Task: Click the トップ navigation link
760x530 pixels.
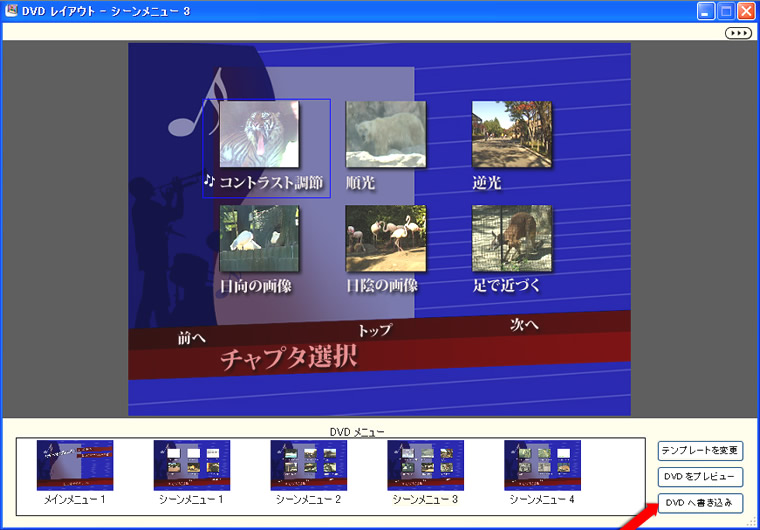Action: [x=374, y=330]
